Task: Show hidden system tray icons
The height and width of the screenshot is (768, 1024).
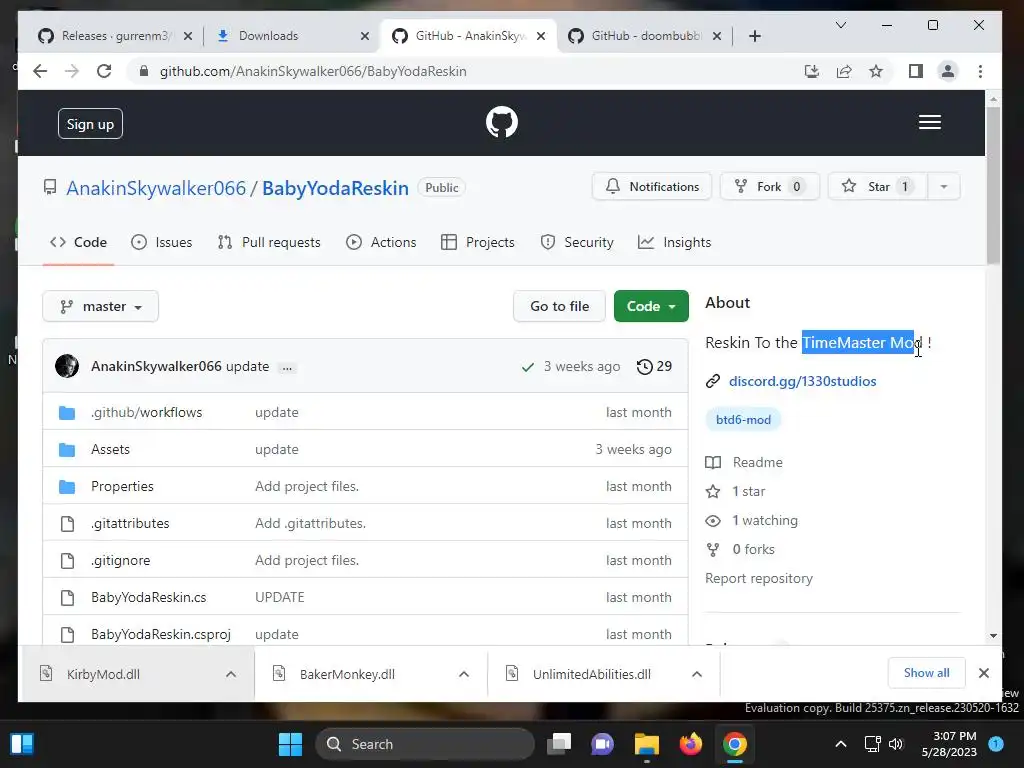Action: [x=840, y=744]
